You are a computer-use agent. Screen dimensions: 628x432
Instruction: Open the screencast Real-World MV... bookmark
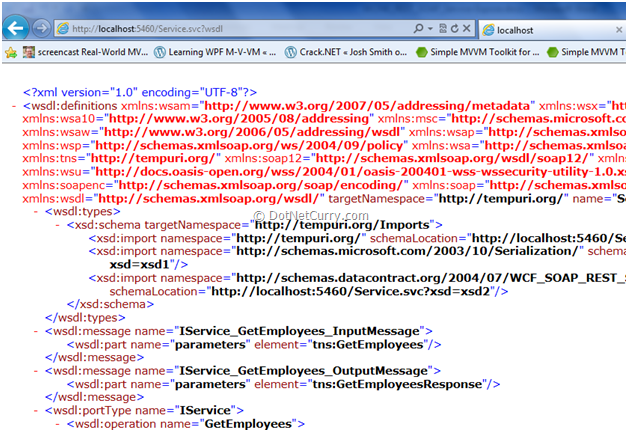click(85, 52)
